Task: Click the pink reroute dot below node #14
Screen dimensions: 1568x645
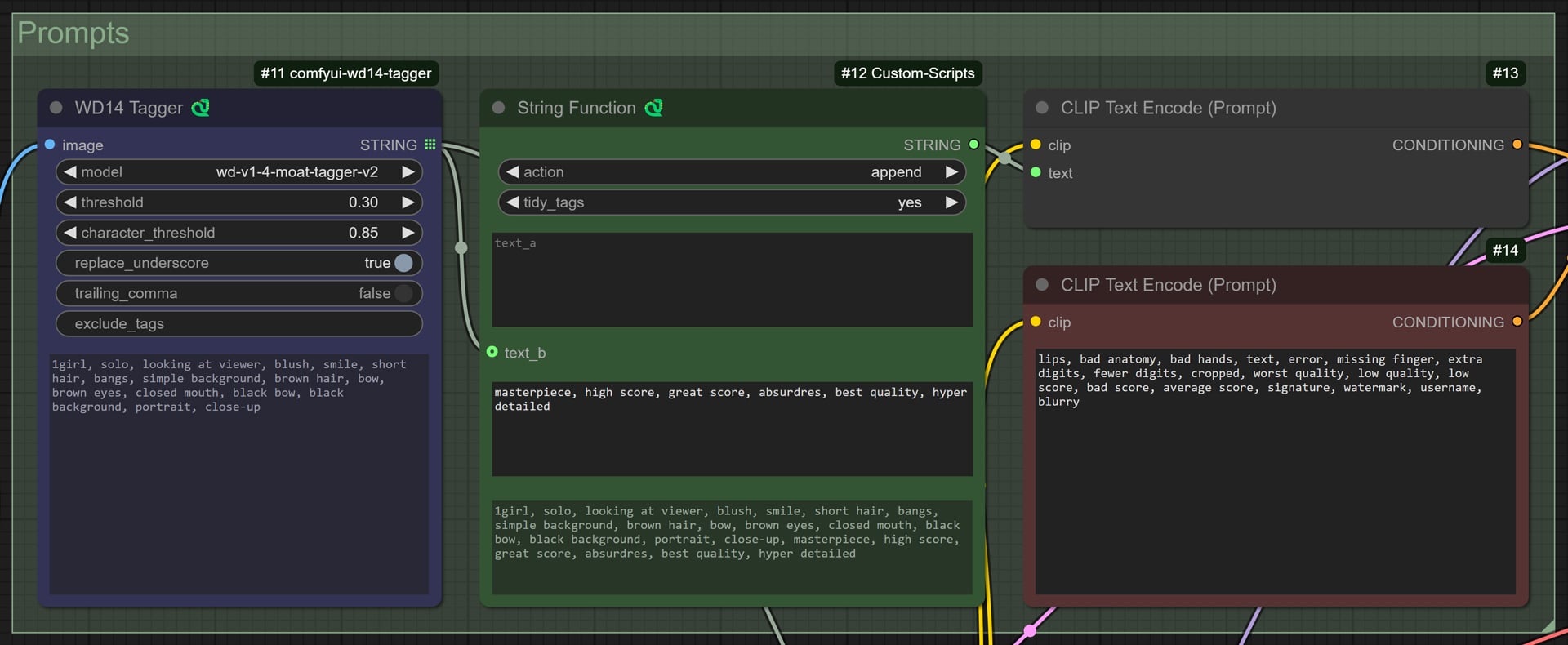Action: [x=1031, y=630]
